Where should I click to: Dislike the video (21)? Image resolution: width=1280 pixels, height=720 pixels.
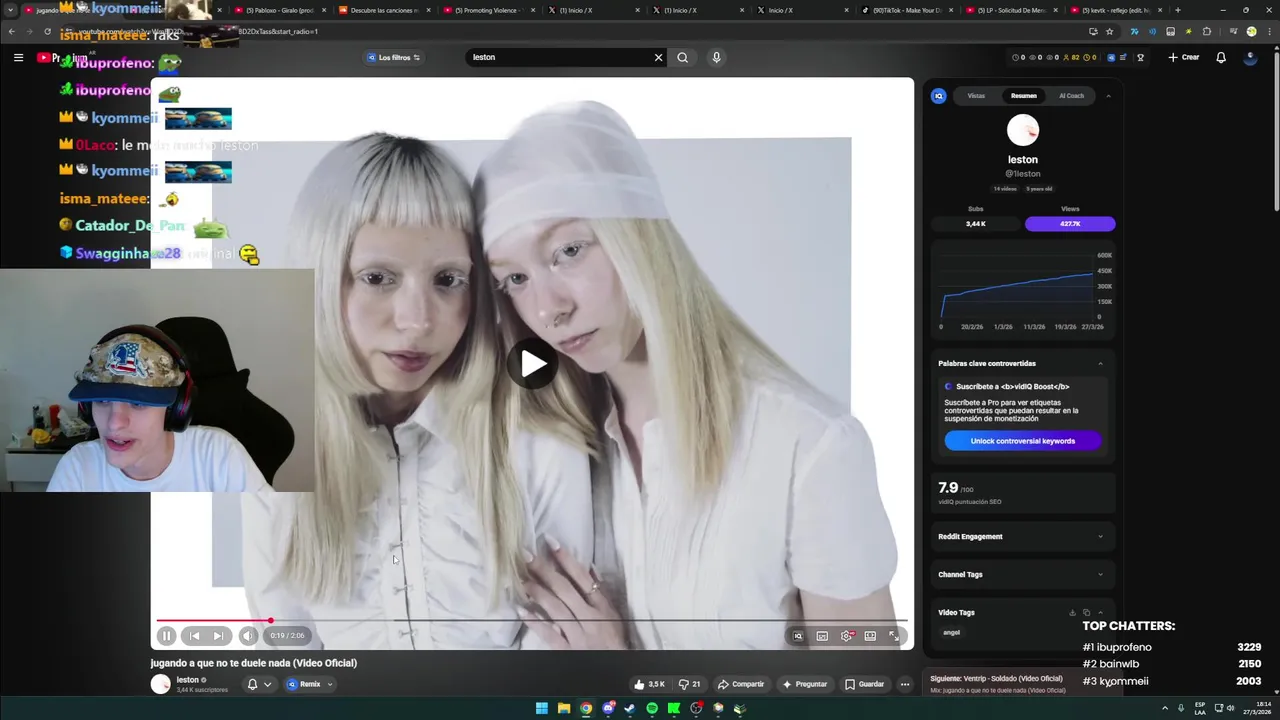point(690,684)
